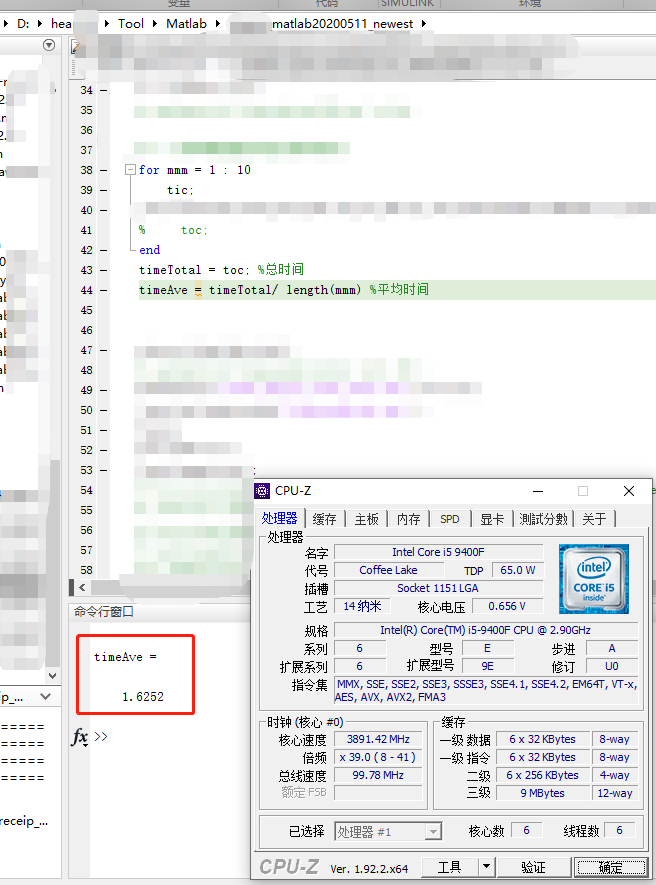Click the 65.0 W TDP value
Image resolution: width=656 pixels, height=885 pixels.
(x=517, y=570)
